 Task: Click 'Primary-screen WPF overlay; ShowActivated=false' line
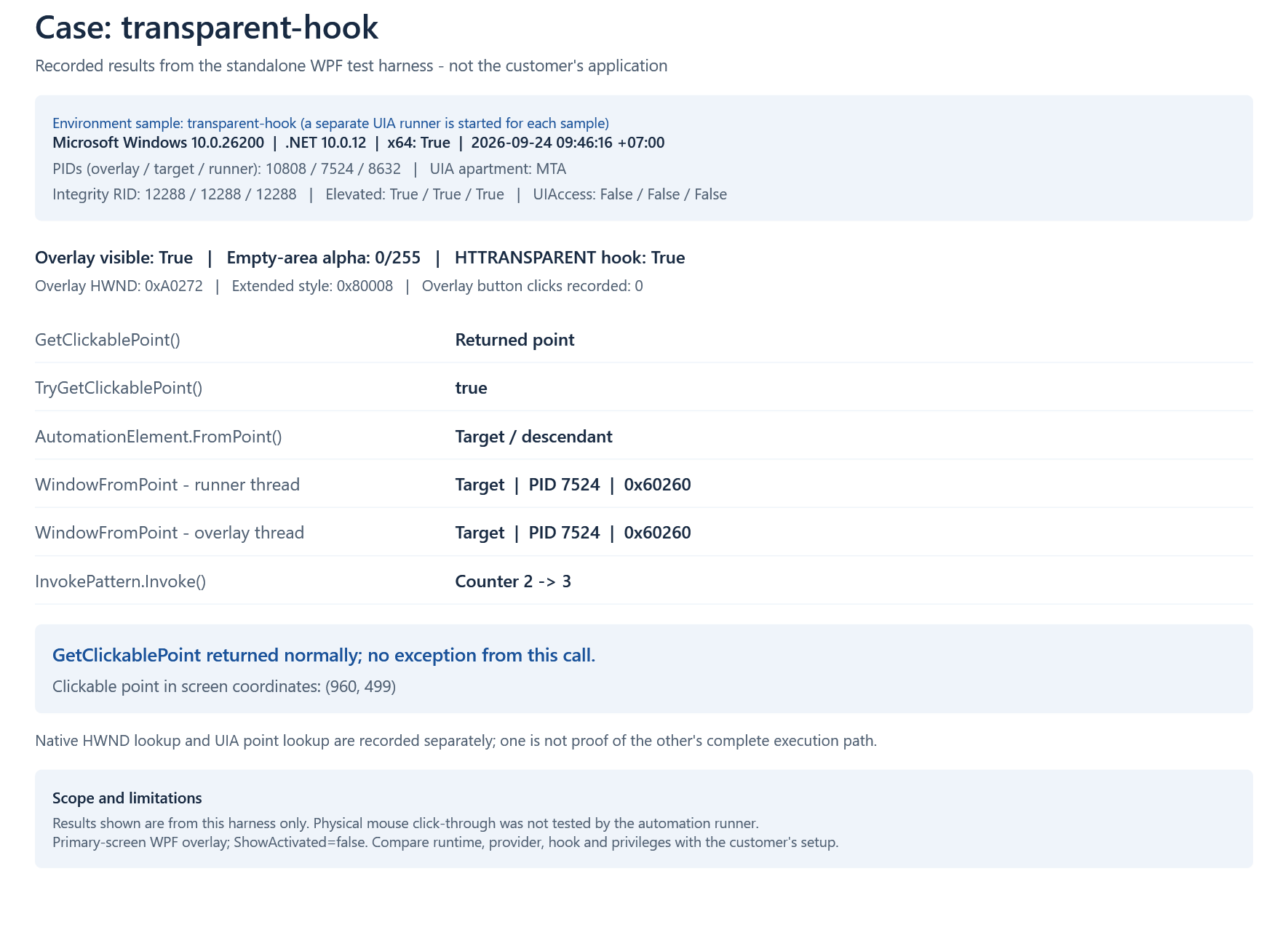[x=445, y=842]
